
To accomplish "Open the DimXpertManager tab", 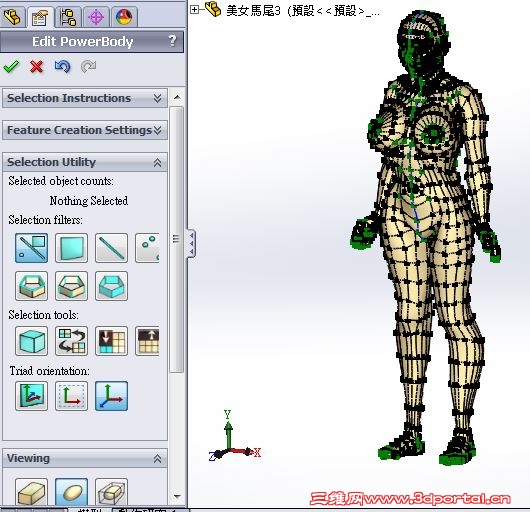I will point(96,17).
